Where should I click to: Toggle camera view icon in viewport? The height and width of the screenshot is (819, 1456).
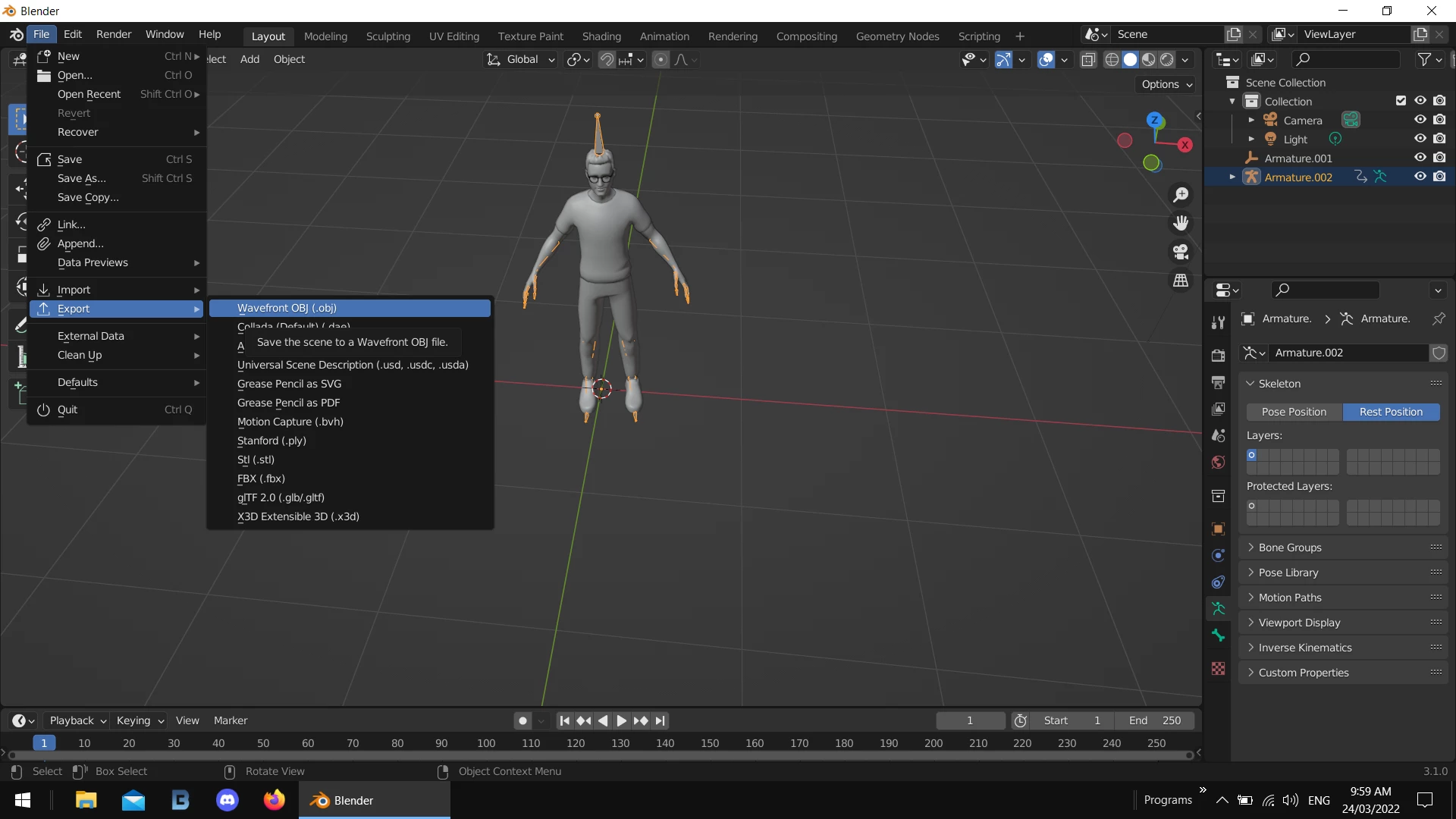tap(1181, 252)
